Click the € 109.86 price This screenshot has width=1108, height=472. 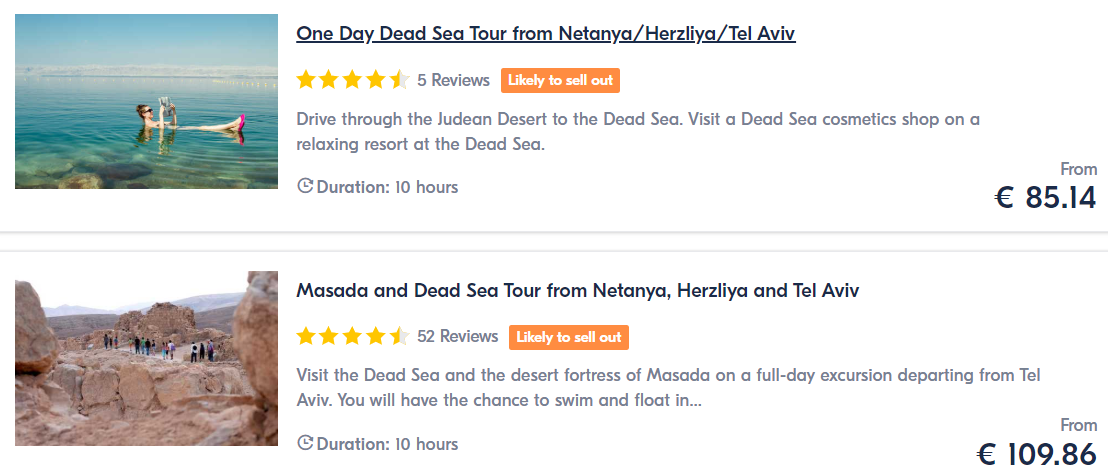(x=1037, y=454)
